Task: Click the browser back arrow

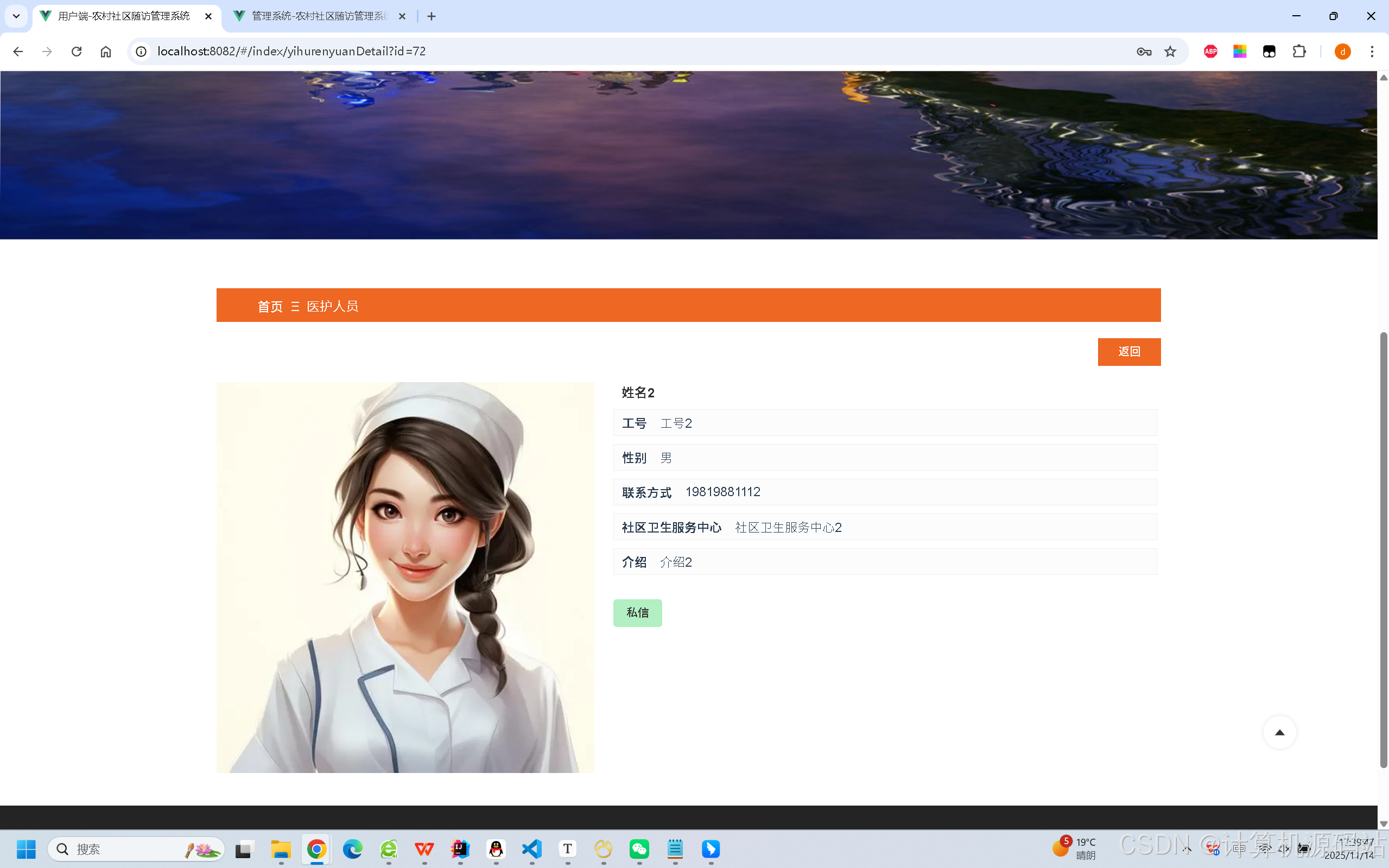Action: coord(18,52)
